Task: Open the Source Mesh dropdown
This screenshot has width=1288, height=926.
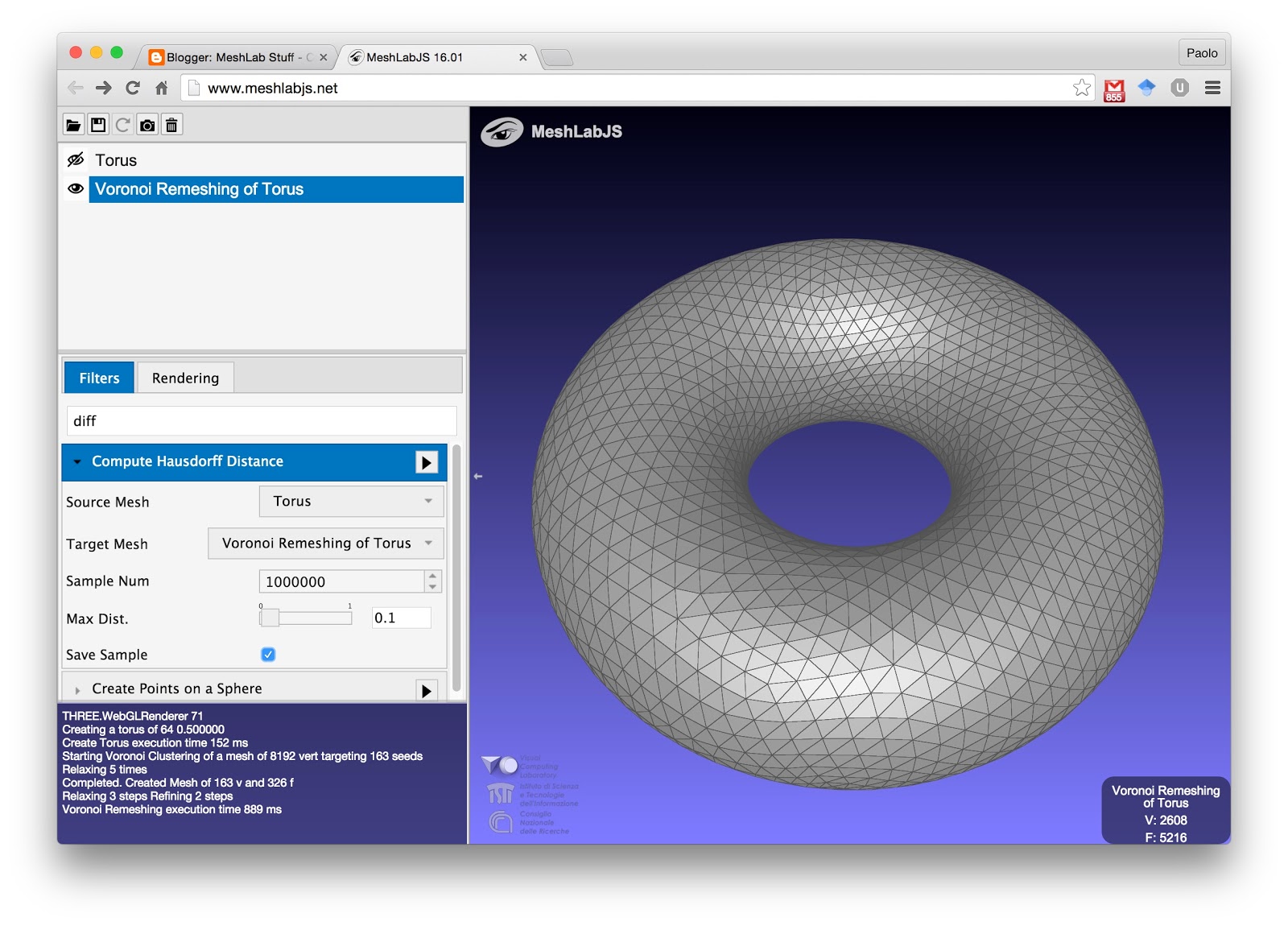Action: [350, 501]
